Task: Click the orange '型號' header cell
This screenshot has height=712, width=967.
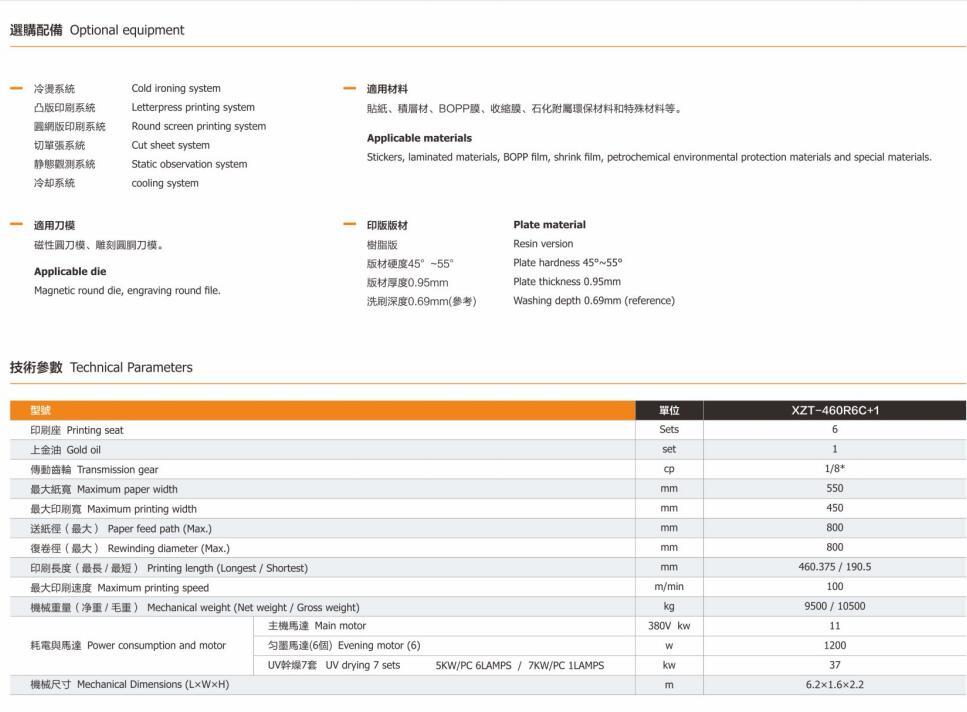Action: coord(323,411)
